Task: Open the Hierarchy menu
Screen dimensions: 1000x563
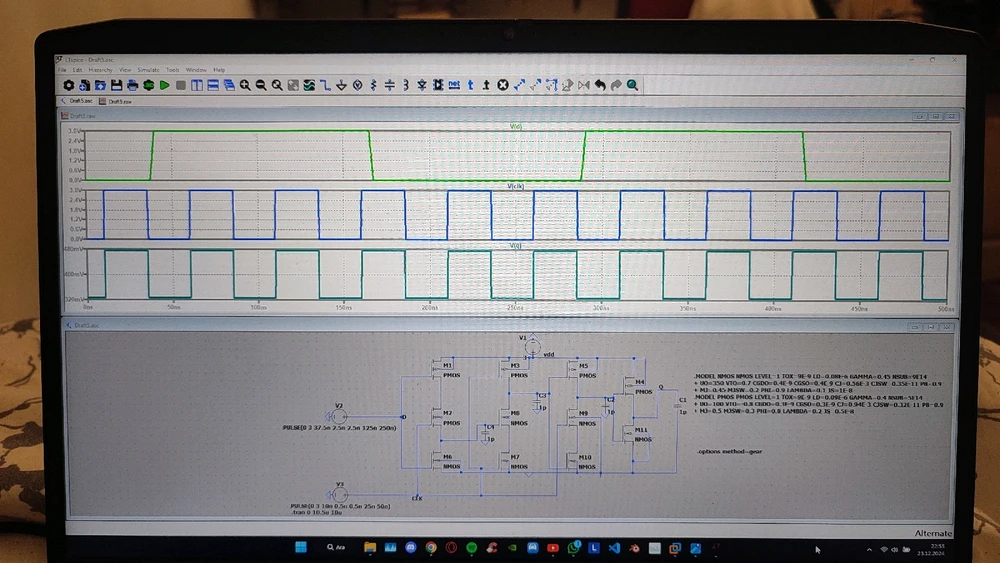Action: point(100,70)
